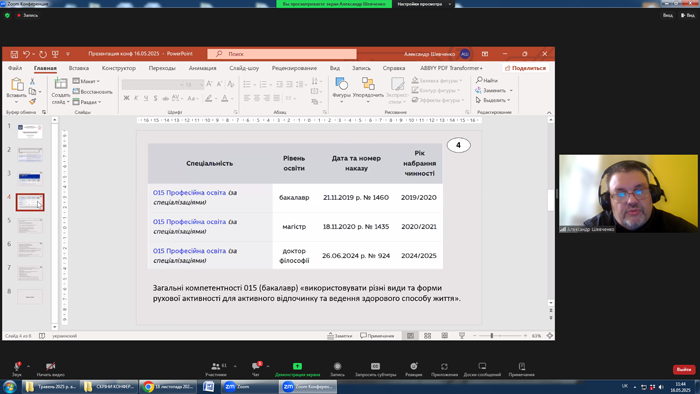
Task: Click the Найти find button
Action: click(487, 80)
